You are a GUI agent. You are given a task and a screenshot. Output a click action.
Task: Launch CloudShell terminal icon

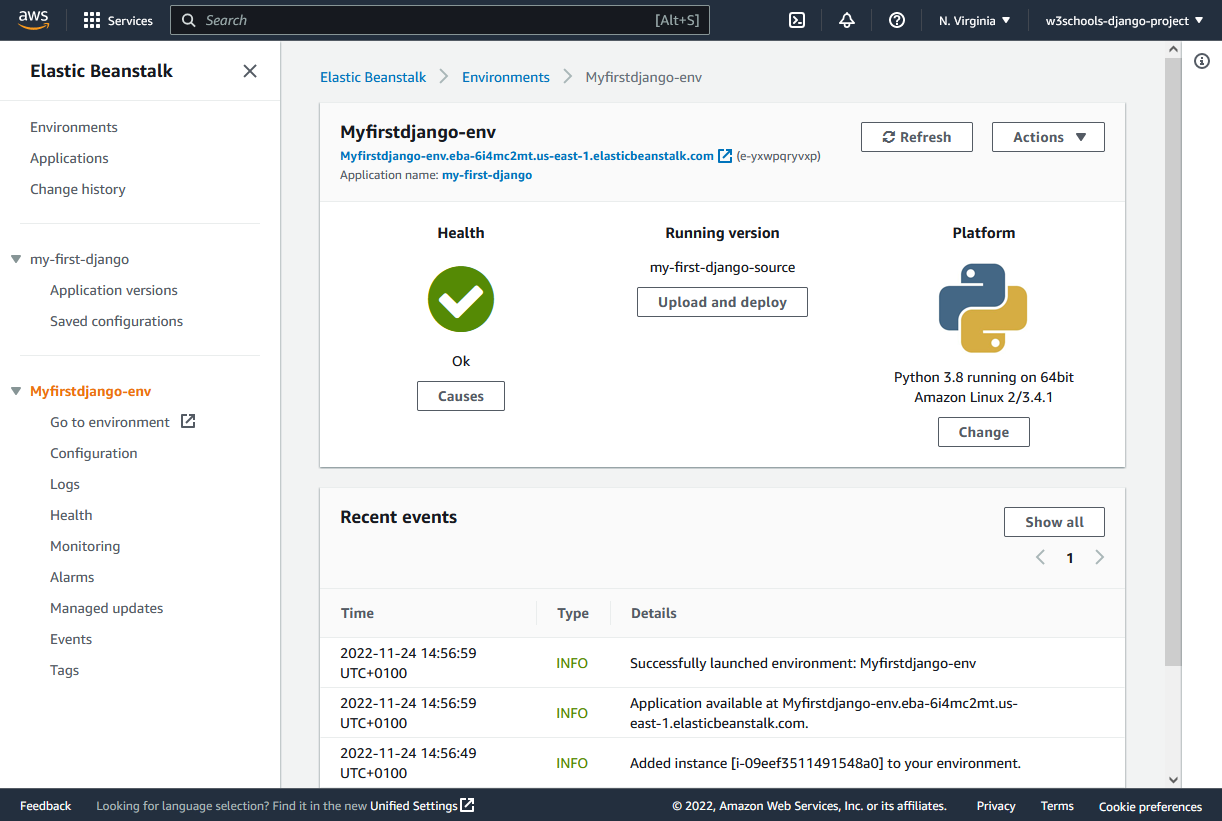click(x=797, y=20)
